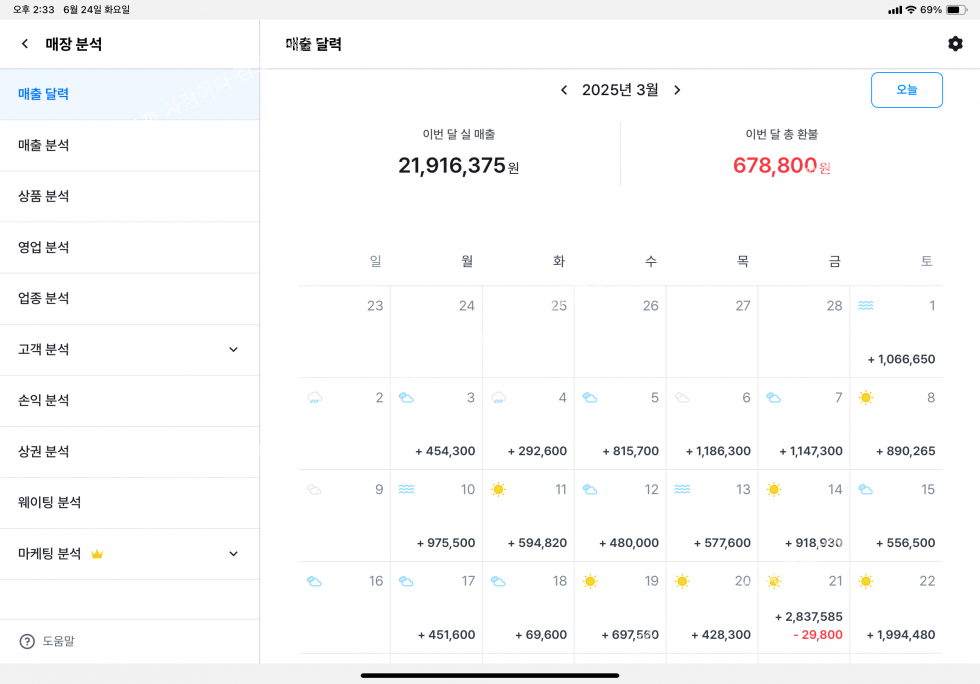Expand the 고객 분석 submenu
Screen dimensions: 980x684
233,350
